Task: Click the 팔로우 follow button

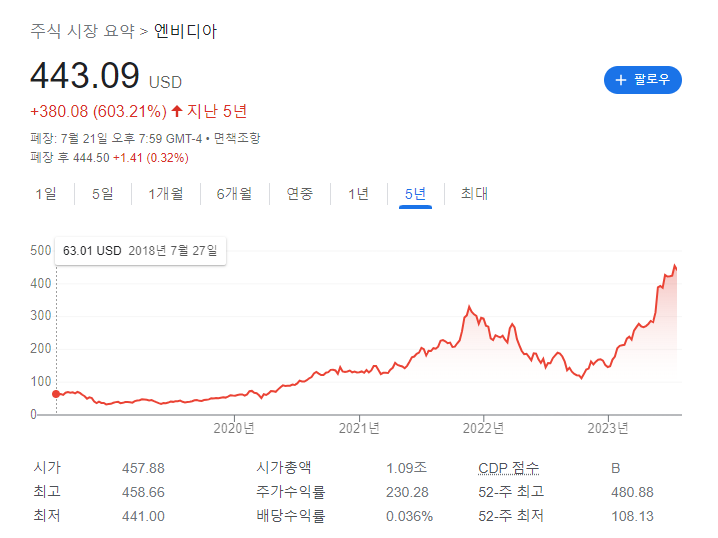Action: click(642, 80)
